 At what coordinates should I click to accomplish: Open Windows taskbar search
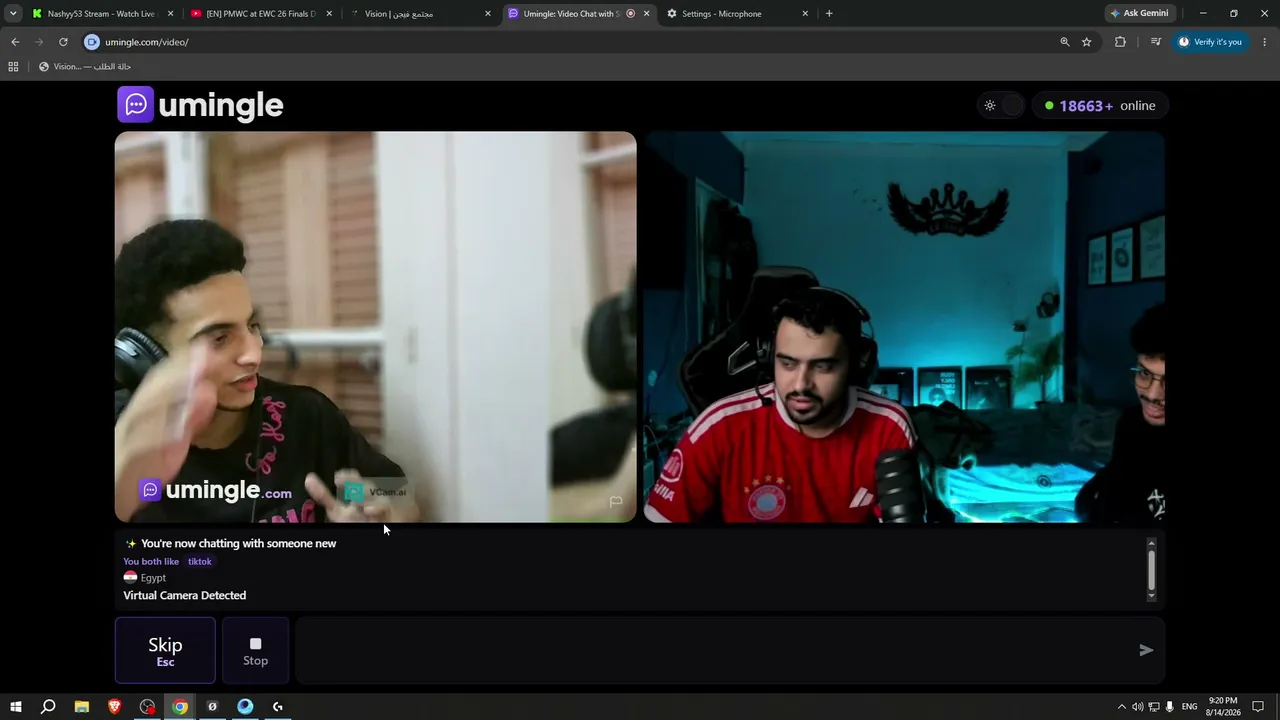48,707
